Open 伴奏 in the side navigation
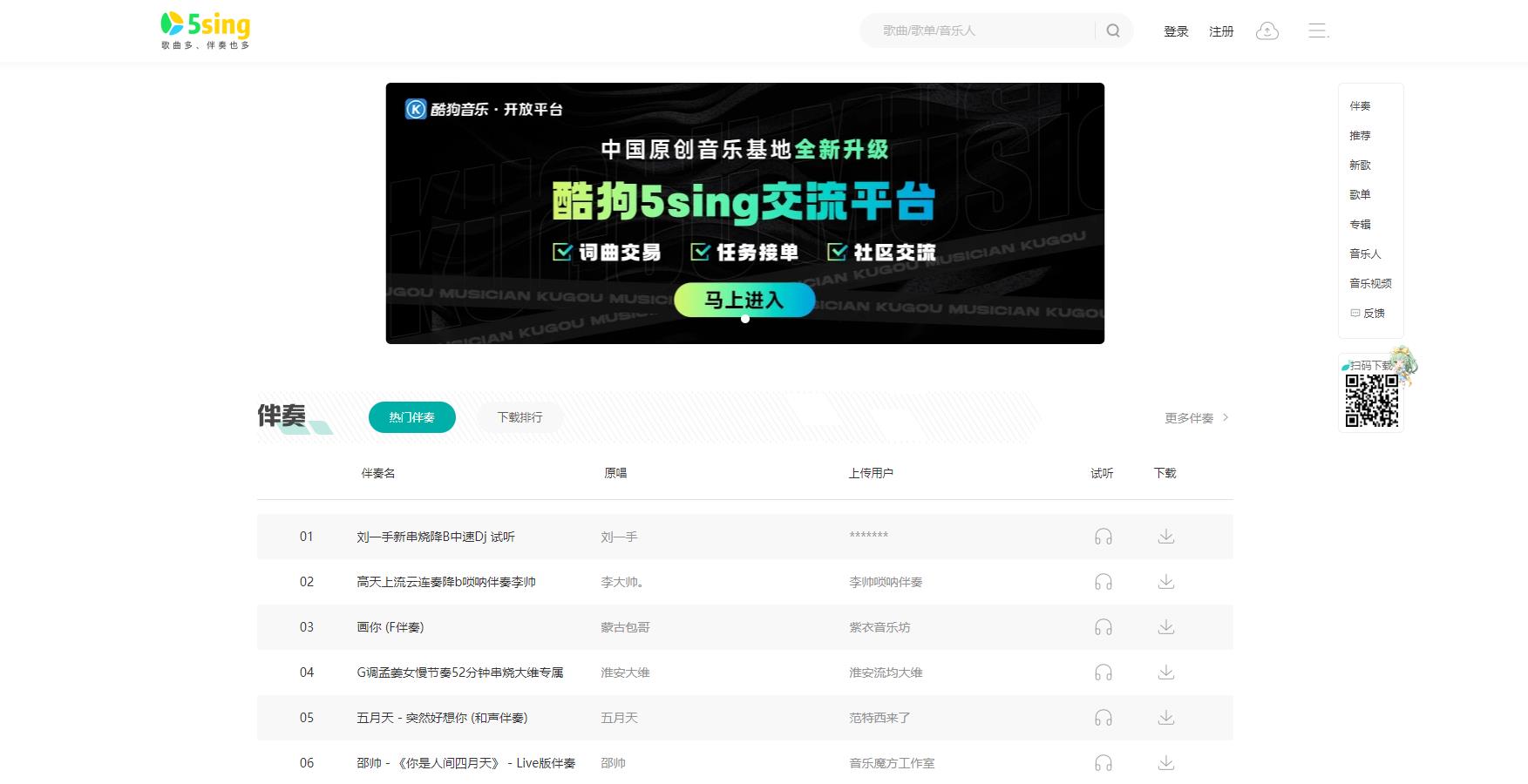This screenshot has width=1528, height=784. (x=1360, y=106)
